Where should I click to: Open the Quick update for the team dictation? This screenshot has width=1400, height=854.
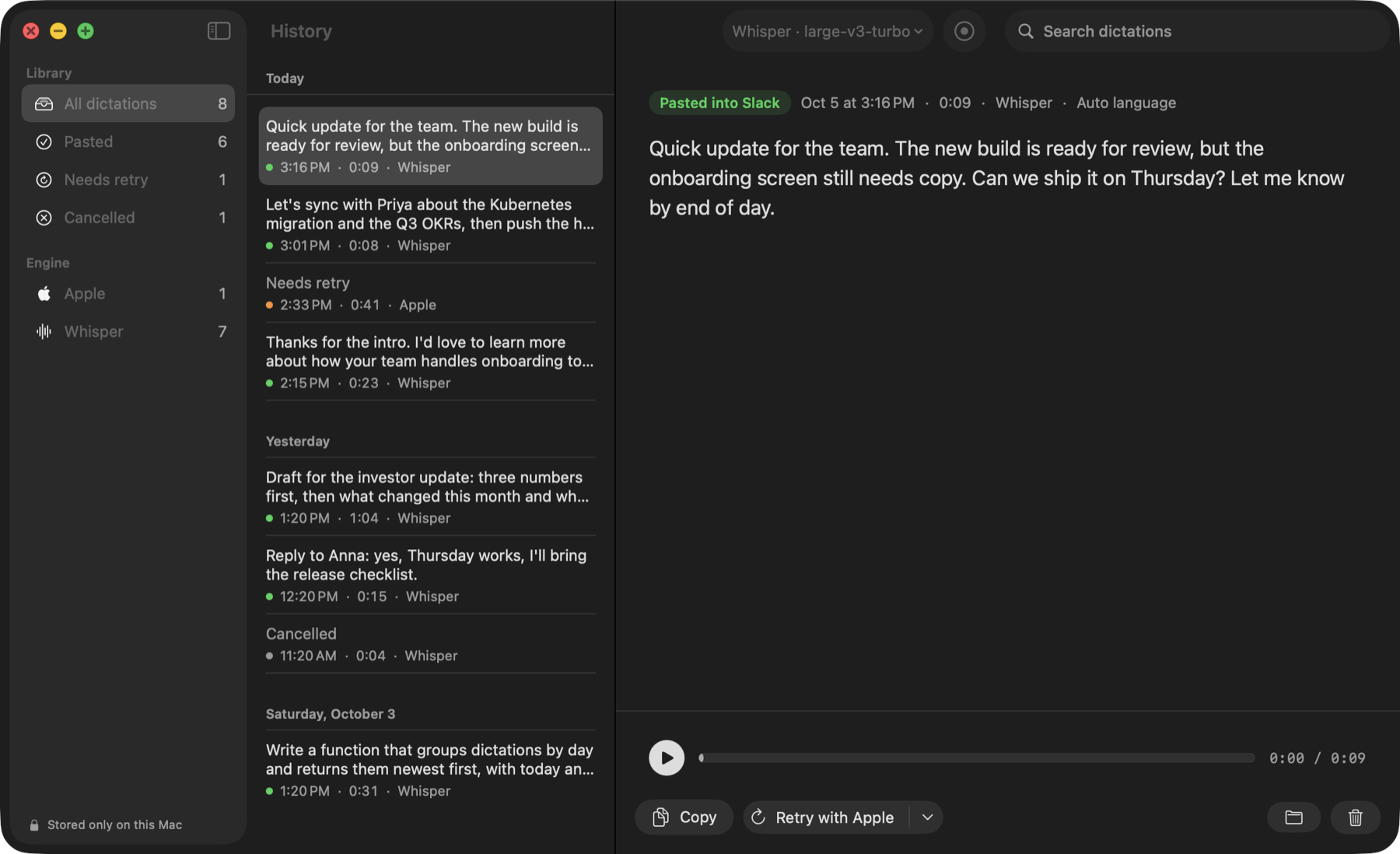[x=430, y=145]
